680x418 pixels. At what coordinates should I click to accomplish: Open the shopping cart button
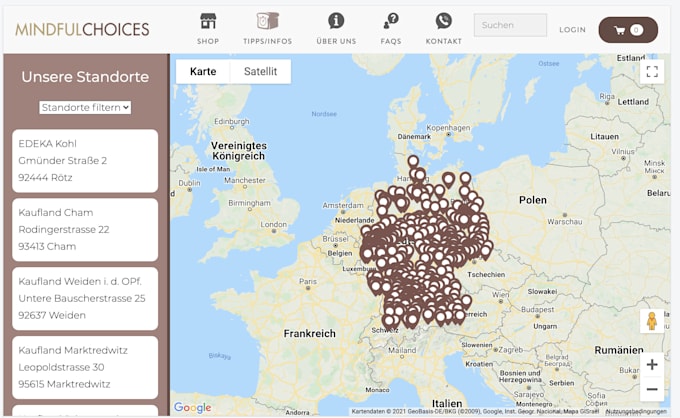pos(628,30)
